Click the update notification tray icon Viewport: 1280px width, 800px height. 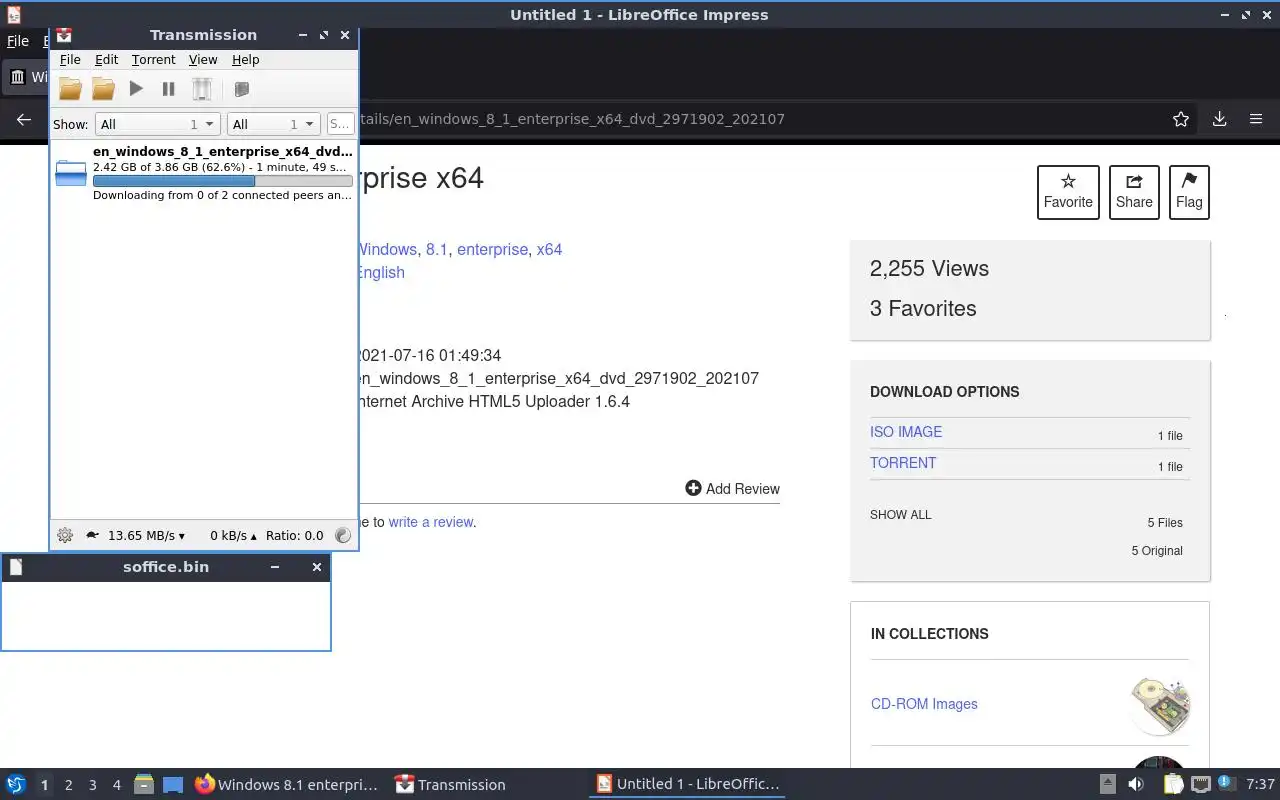1227,784
